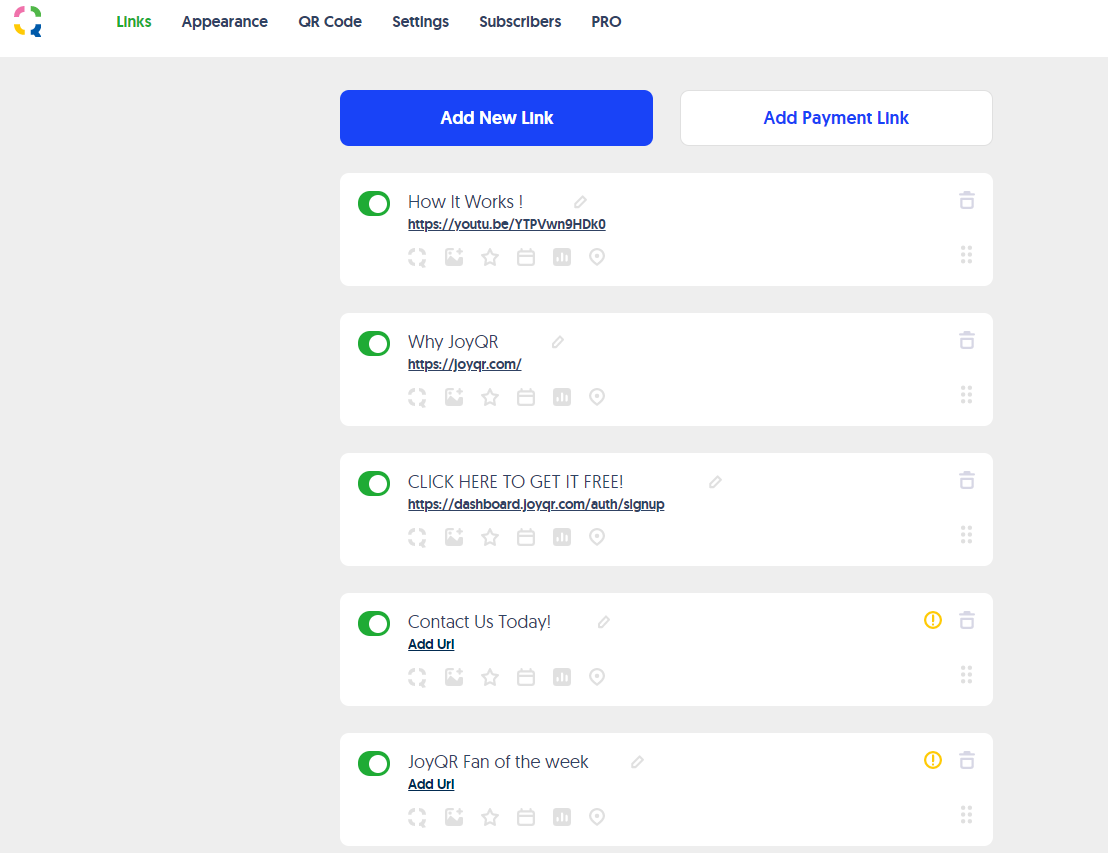This screenshot has height=853, width=1108.
Task: View analytics for CLICK HERE TO GET IT FREE!
Action: click(x=562, y=537)
